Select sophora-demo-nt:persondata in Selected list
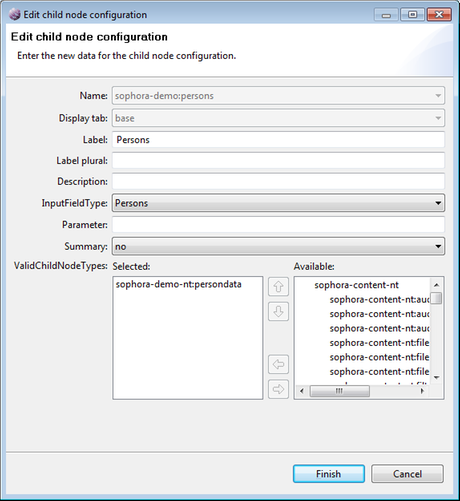Image resolution: width=460 pixels, height=501 pixels. click(x=178, y=284)
